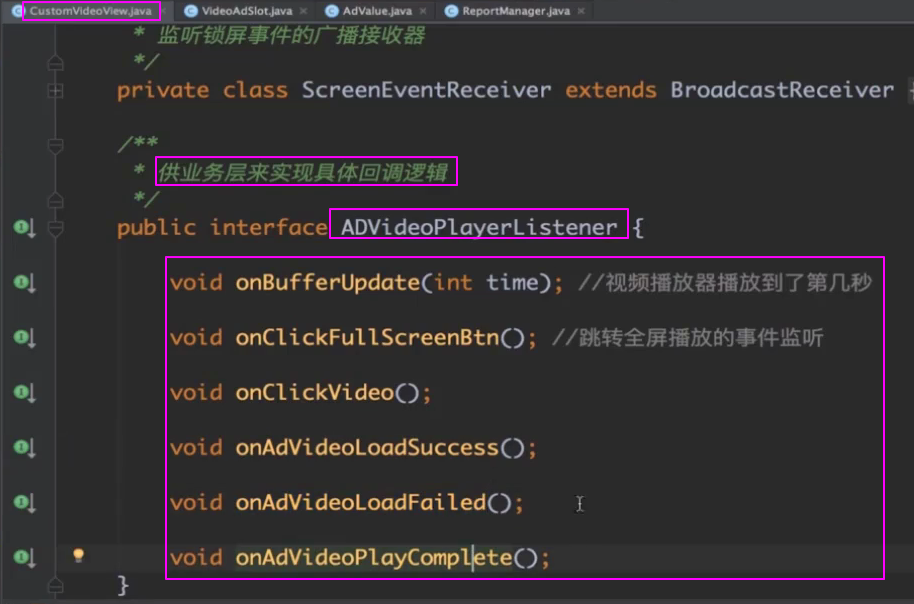Collapse the ADVideoPlayerListener interface block
The image size is (914, 604).
click(55, 229)
